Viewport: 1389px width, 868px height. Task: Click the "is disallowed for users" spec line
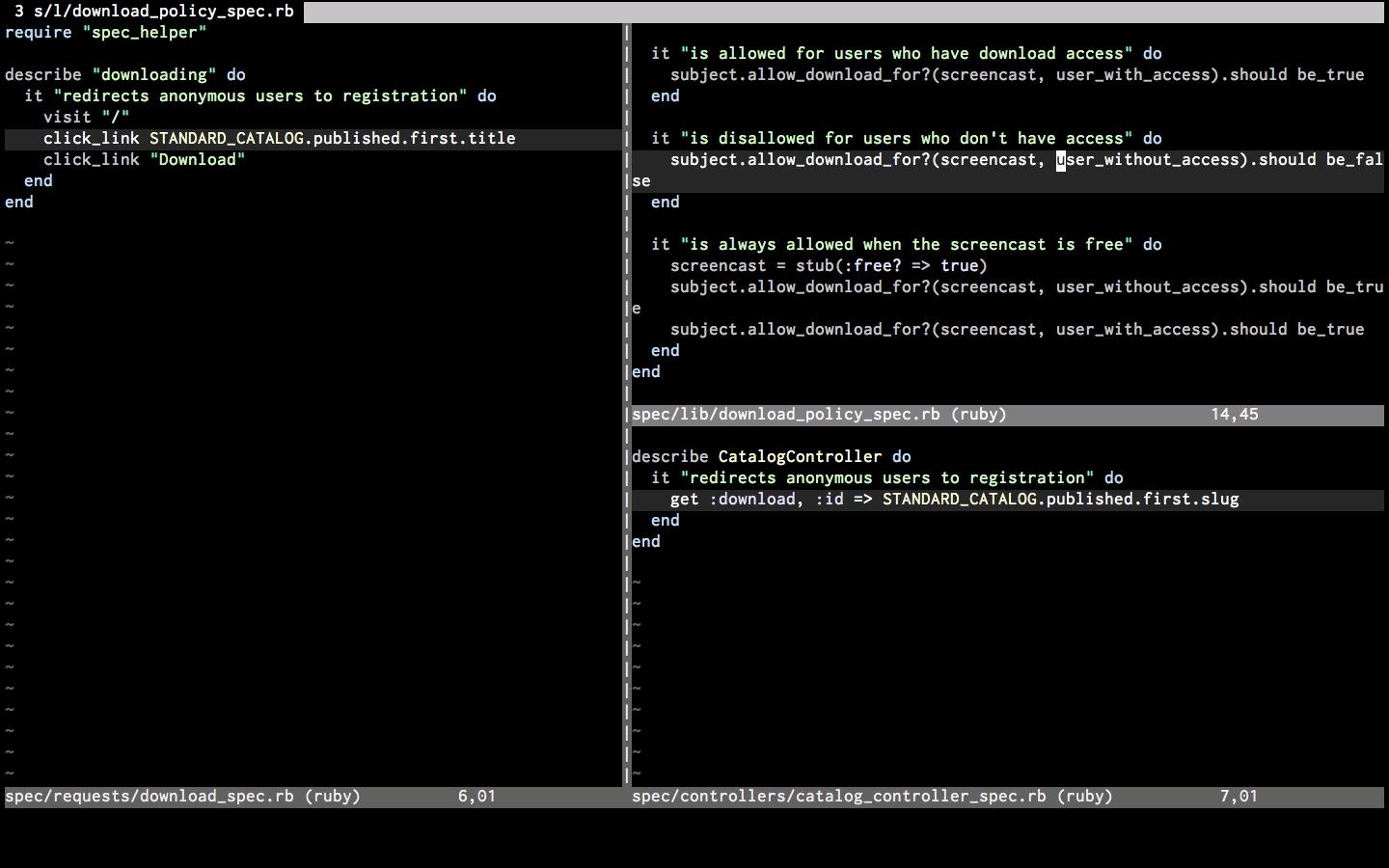pos(907,139)
